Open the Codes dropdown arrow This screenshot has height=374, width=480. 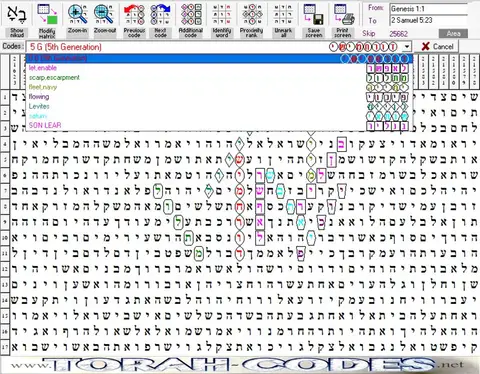pyautogui.click(x=407, y=47)
